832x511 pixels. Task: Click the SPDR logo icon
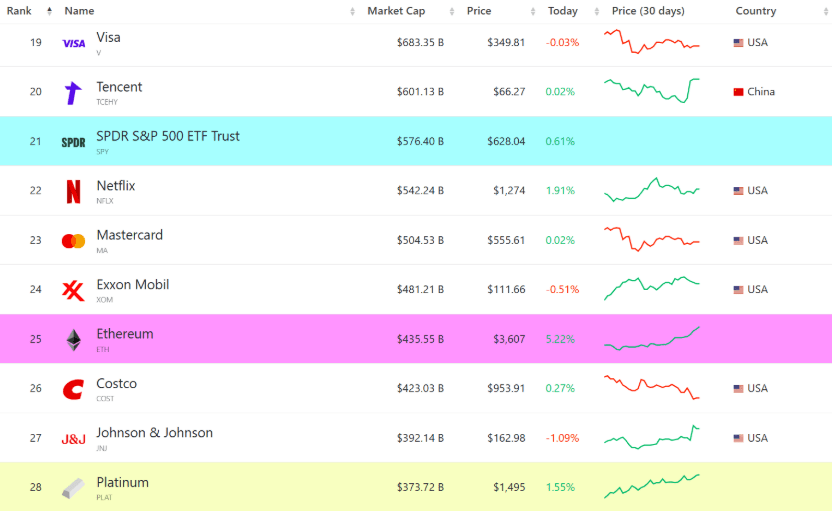click(73, 142)
